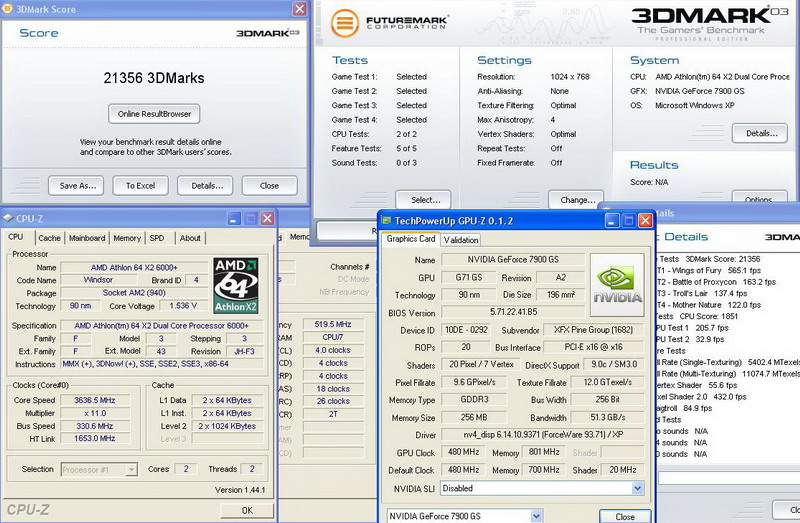The height and width of the screenshot is (523, 800).
Task: Click the Close button in GPU-Z
Action: coord(625,516)
